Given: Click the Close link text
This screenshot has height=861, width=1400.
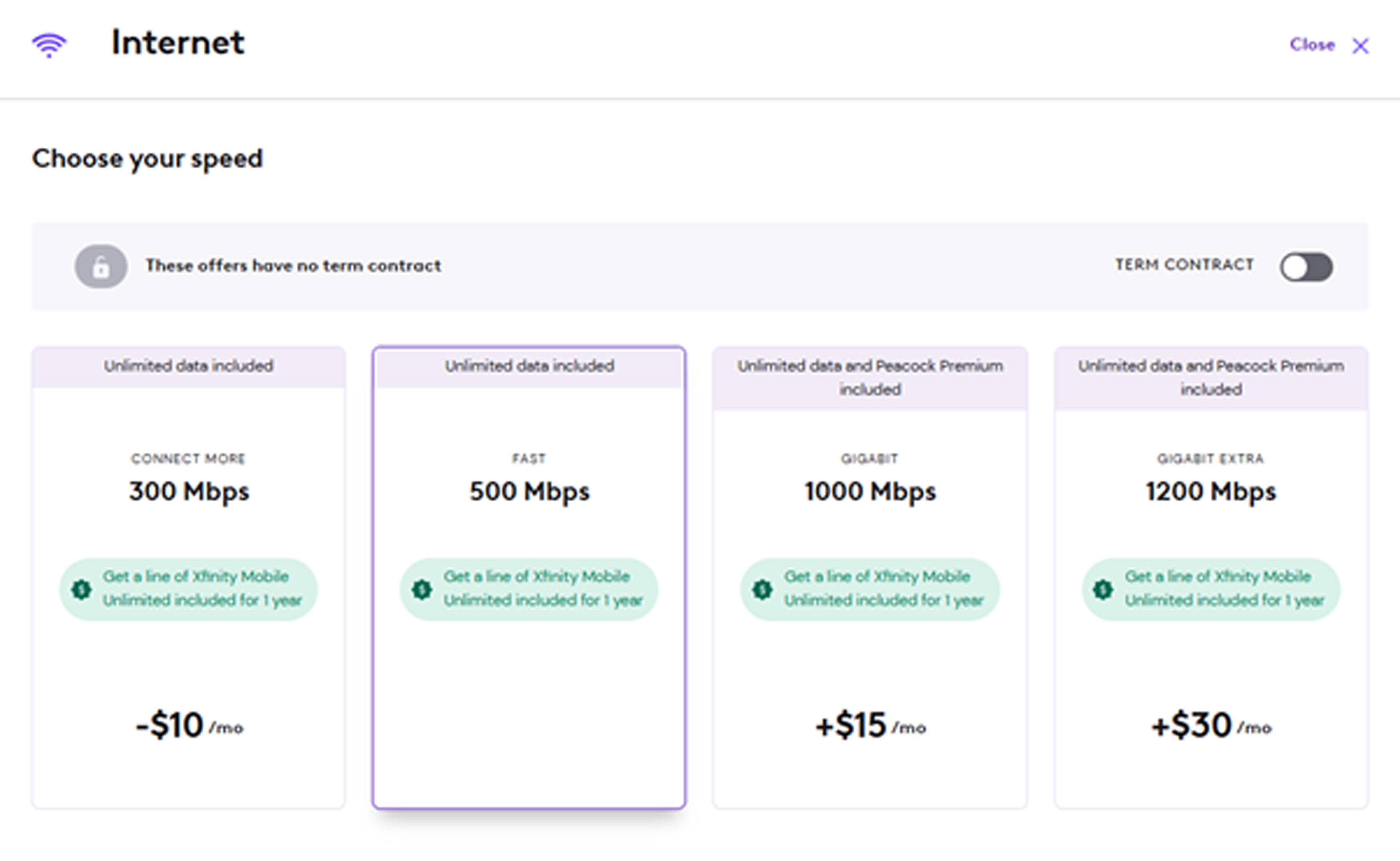Looking at the screenshot, I should [1312, 45].
